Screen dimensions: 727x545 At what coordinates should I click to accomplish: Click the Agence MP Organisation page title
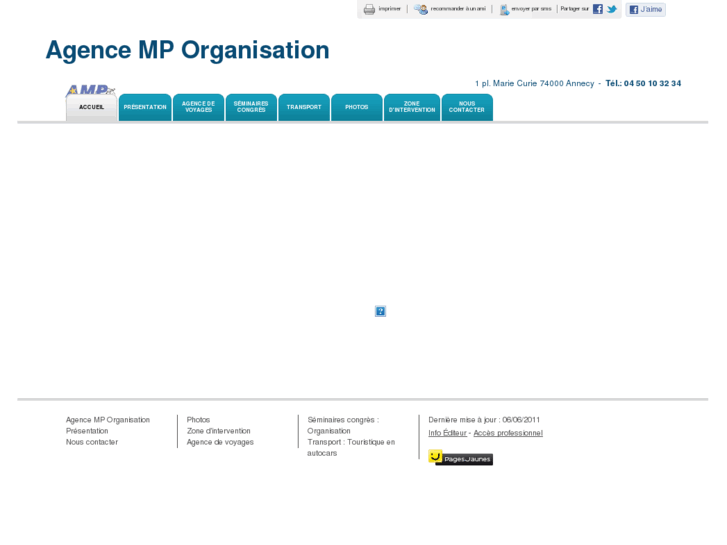(x=187, y=50)
